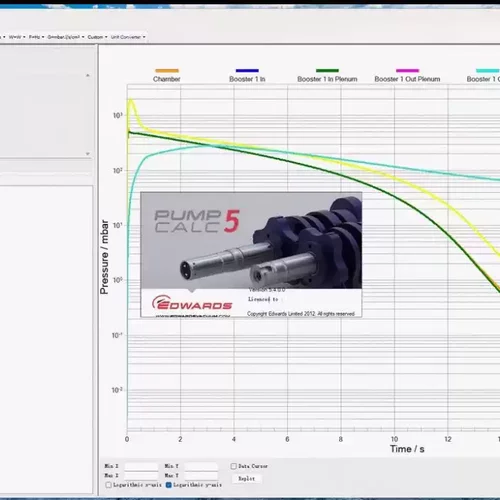Click the green Booster 1 In Plenum swatch

click(x=327, y=70)
